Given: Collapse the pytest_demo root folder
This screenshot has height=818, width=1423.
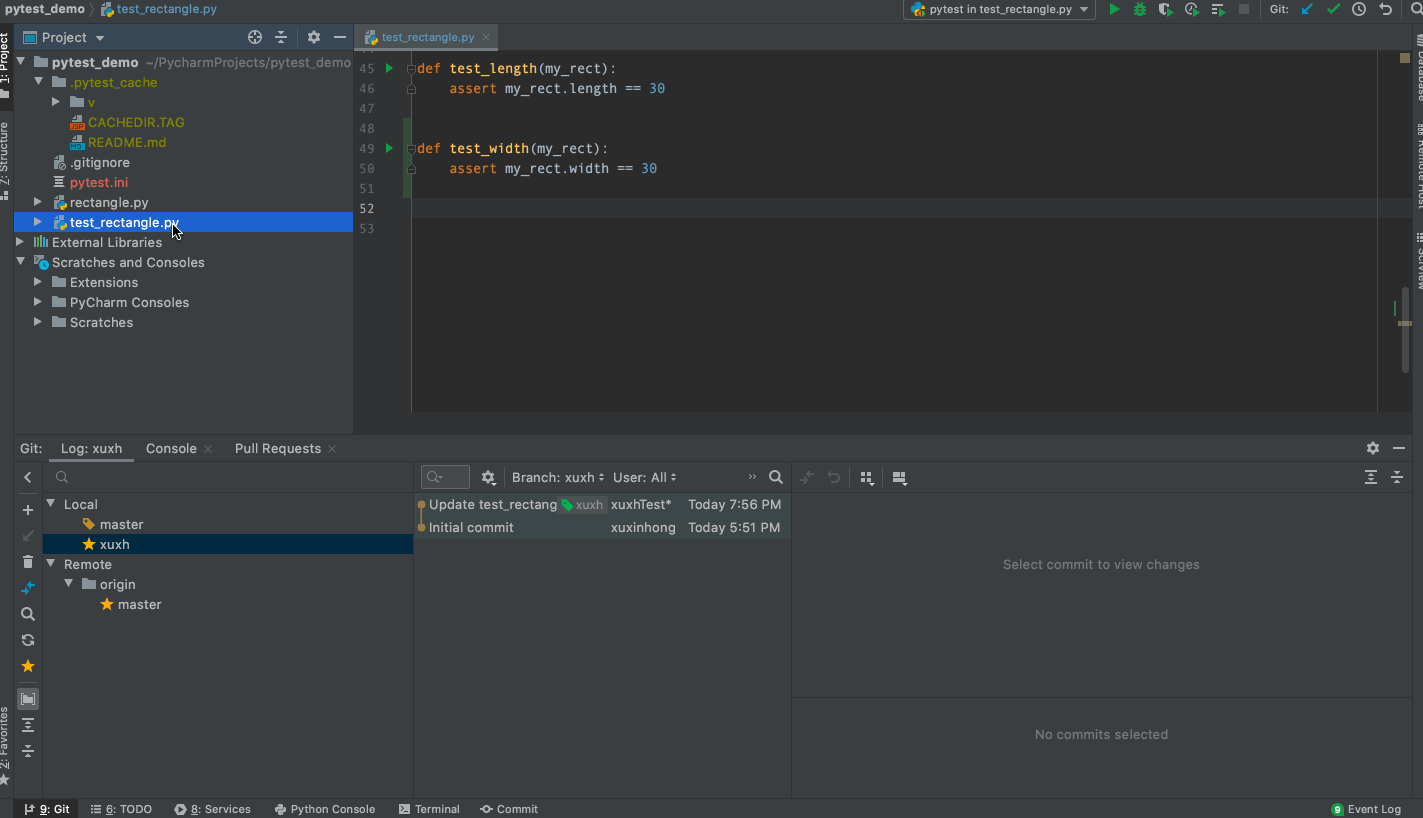Looking at the screenshot, I should point(22,62).
